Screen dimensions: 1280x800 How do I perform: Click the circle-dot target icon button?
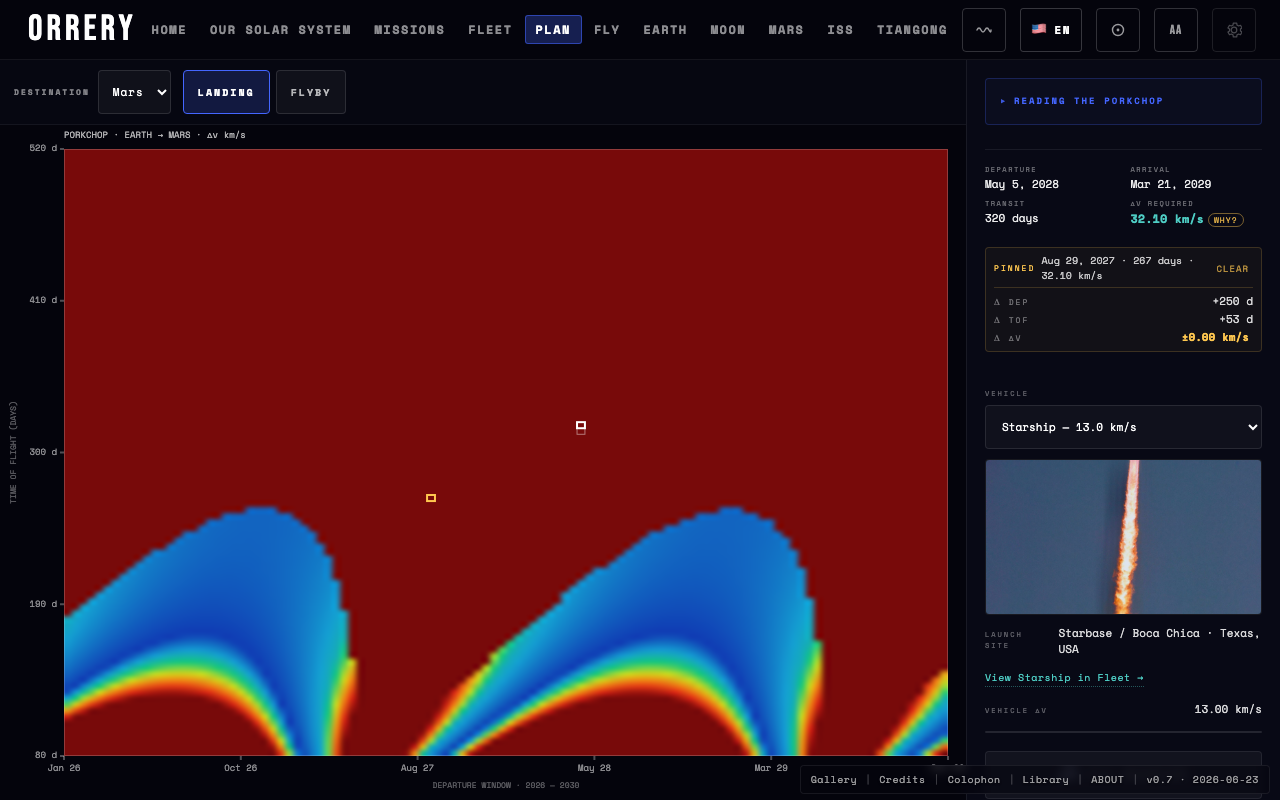point(1118,30)
